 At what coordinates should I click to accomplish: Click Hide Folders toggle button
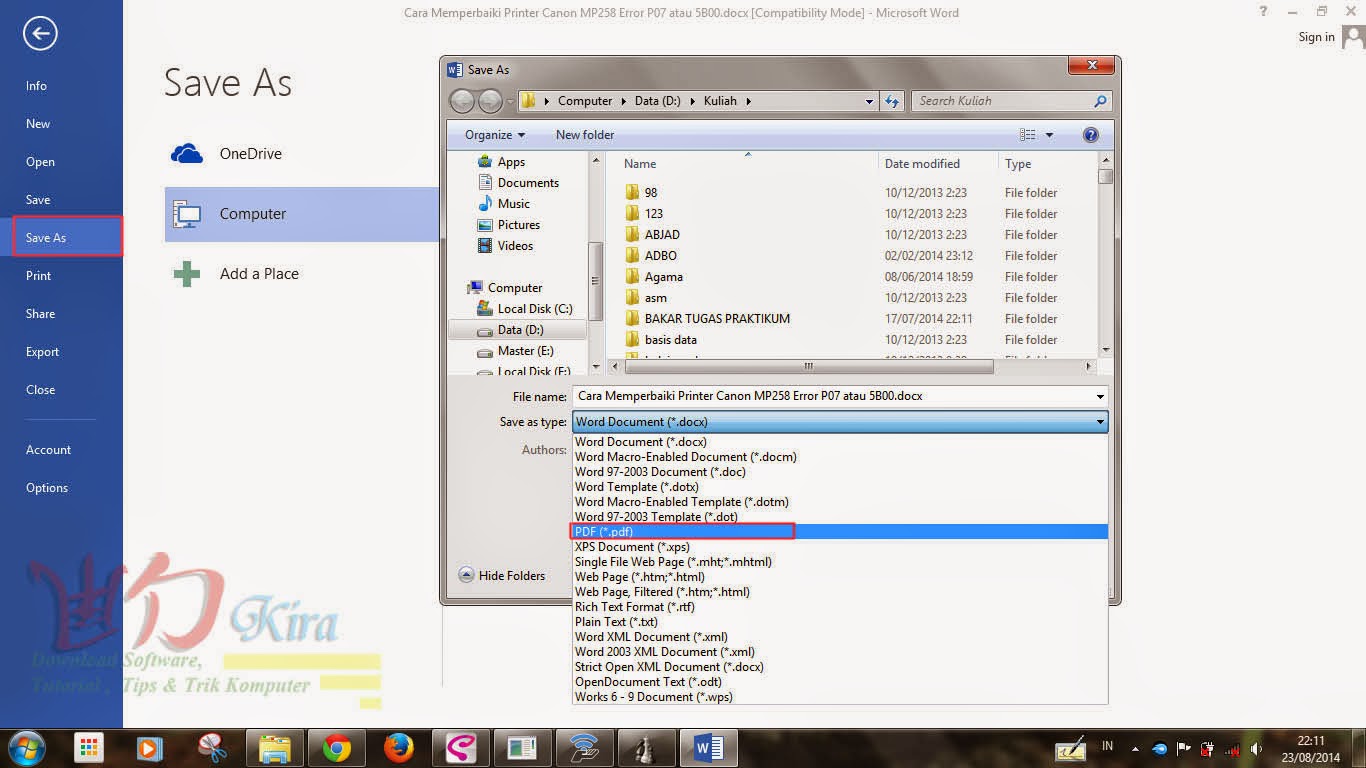[502, 576]
